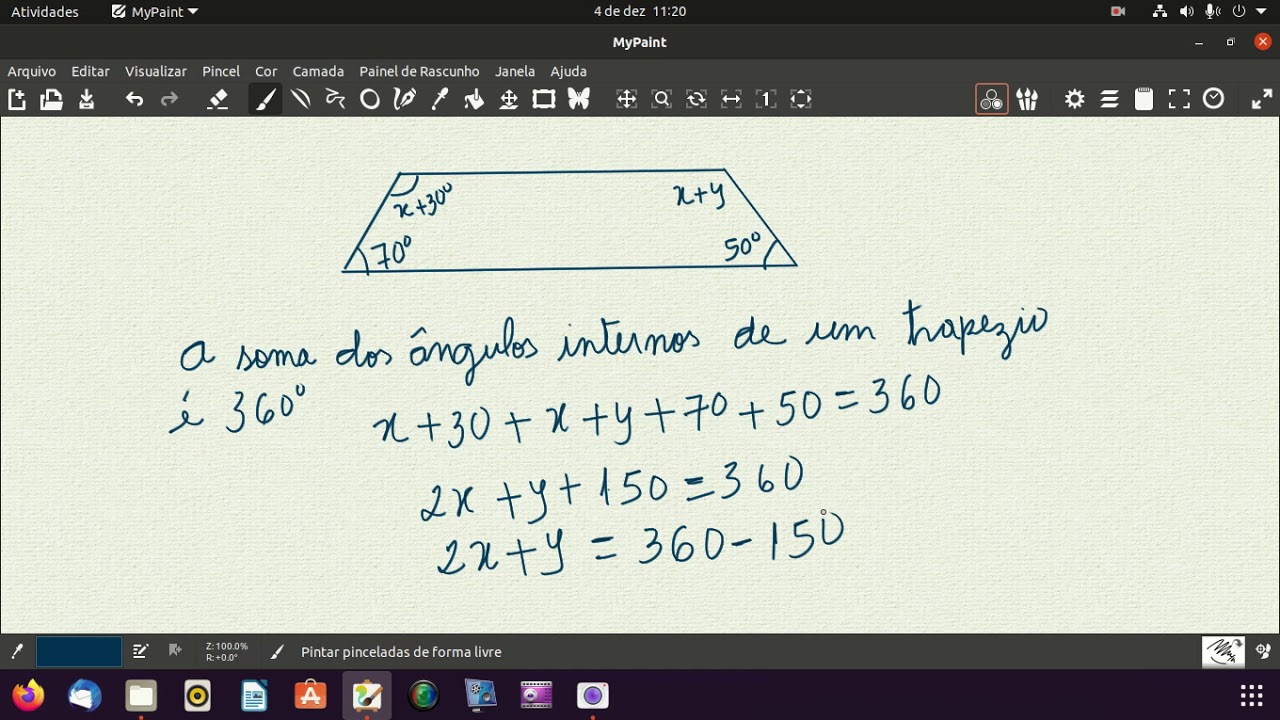This screenshot has height=720, width=1280.
Task: Open the Camada menu
Action: (318, 71)
